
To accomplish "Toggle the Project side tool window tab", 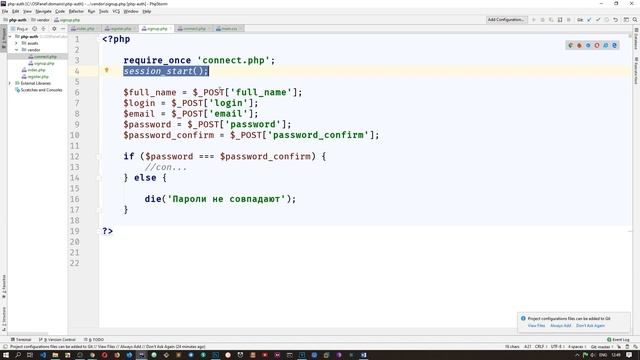I will pos(4,39).
